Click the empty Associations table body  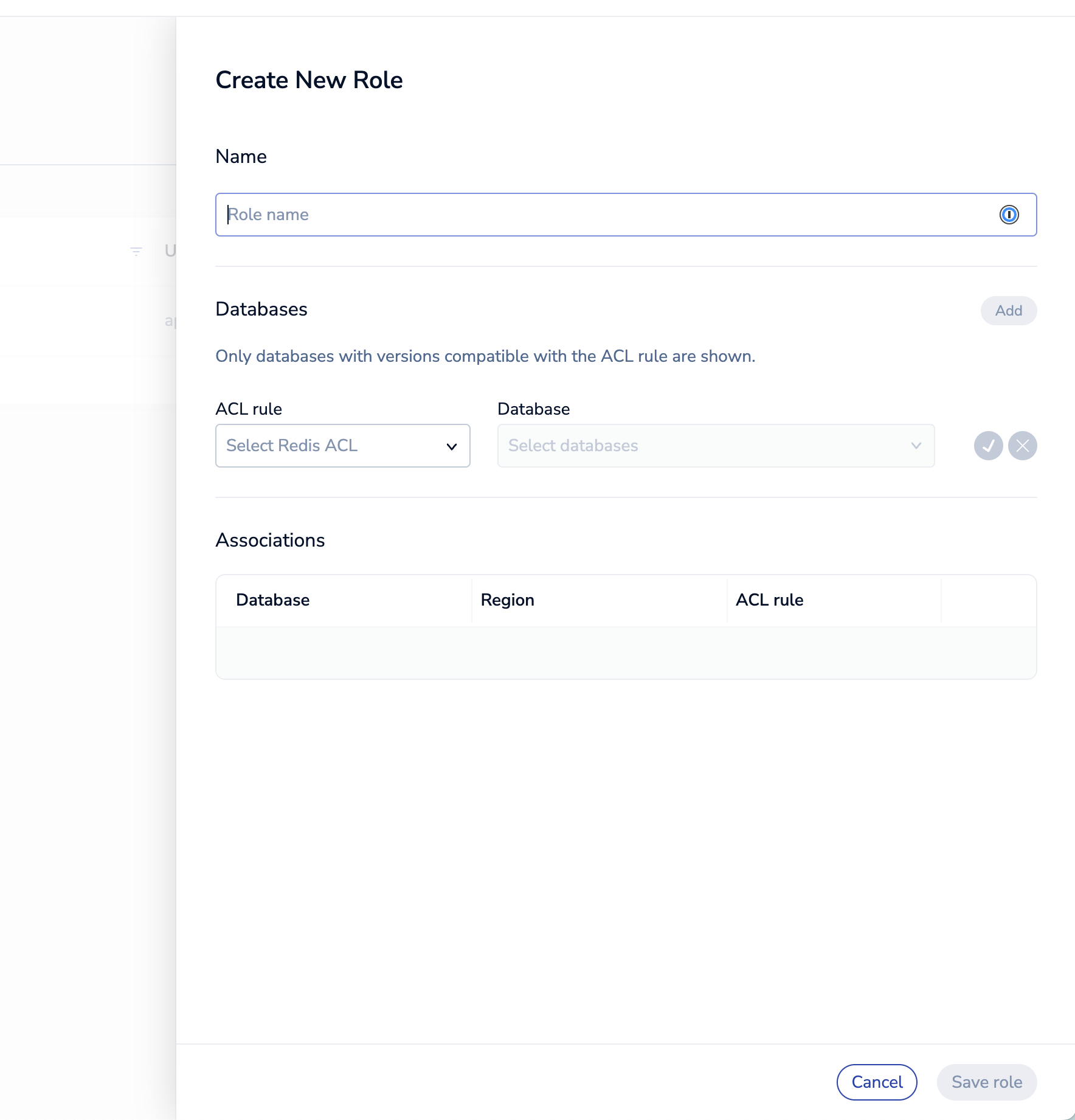(626, 652)
